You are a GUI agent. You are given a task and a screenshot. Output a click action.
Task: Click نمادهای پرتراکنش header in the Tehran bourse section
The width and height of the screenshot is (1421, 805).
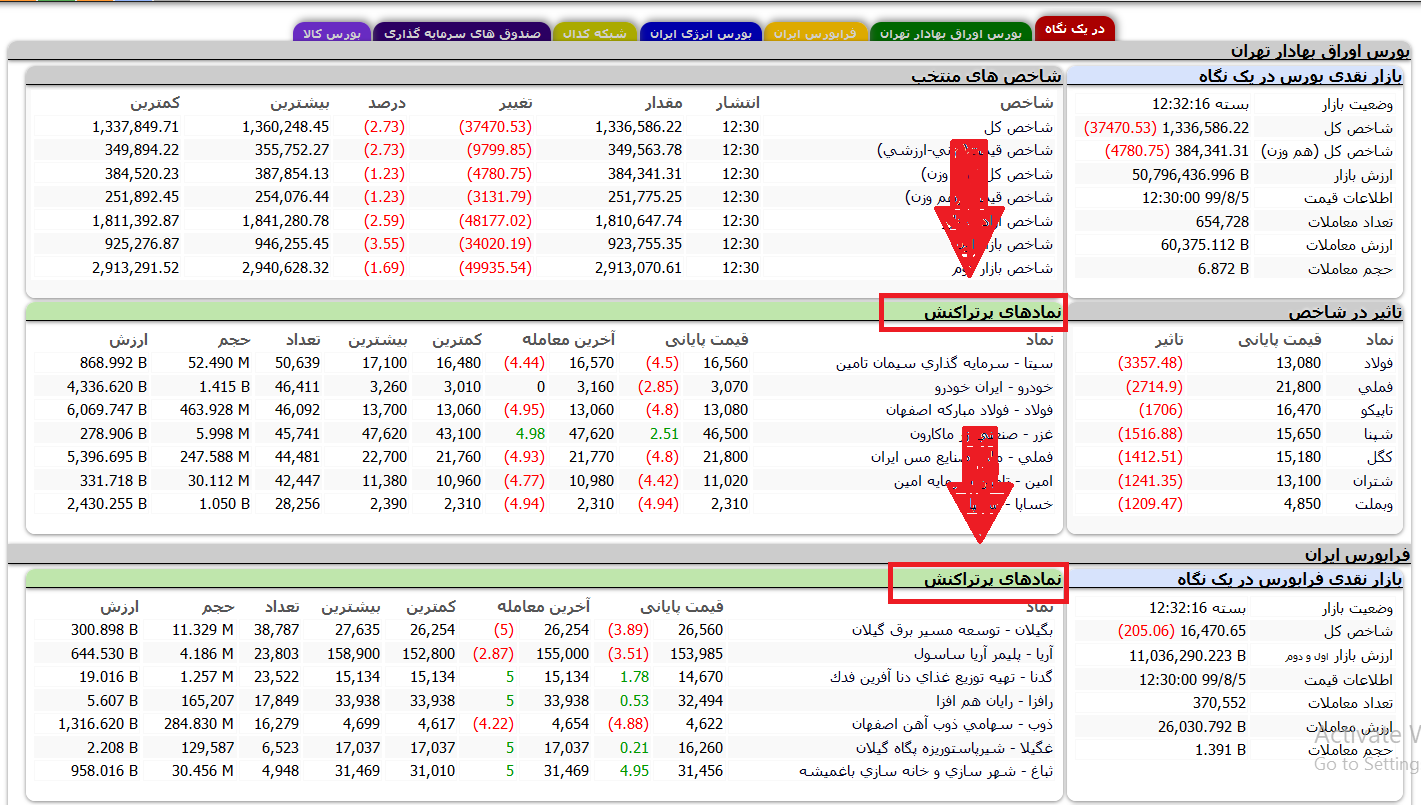[x=991, y=313]
